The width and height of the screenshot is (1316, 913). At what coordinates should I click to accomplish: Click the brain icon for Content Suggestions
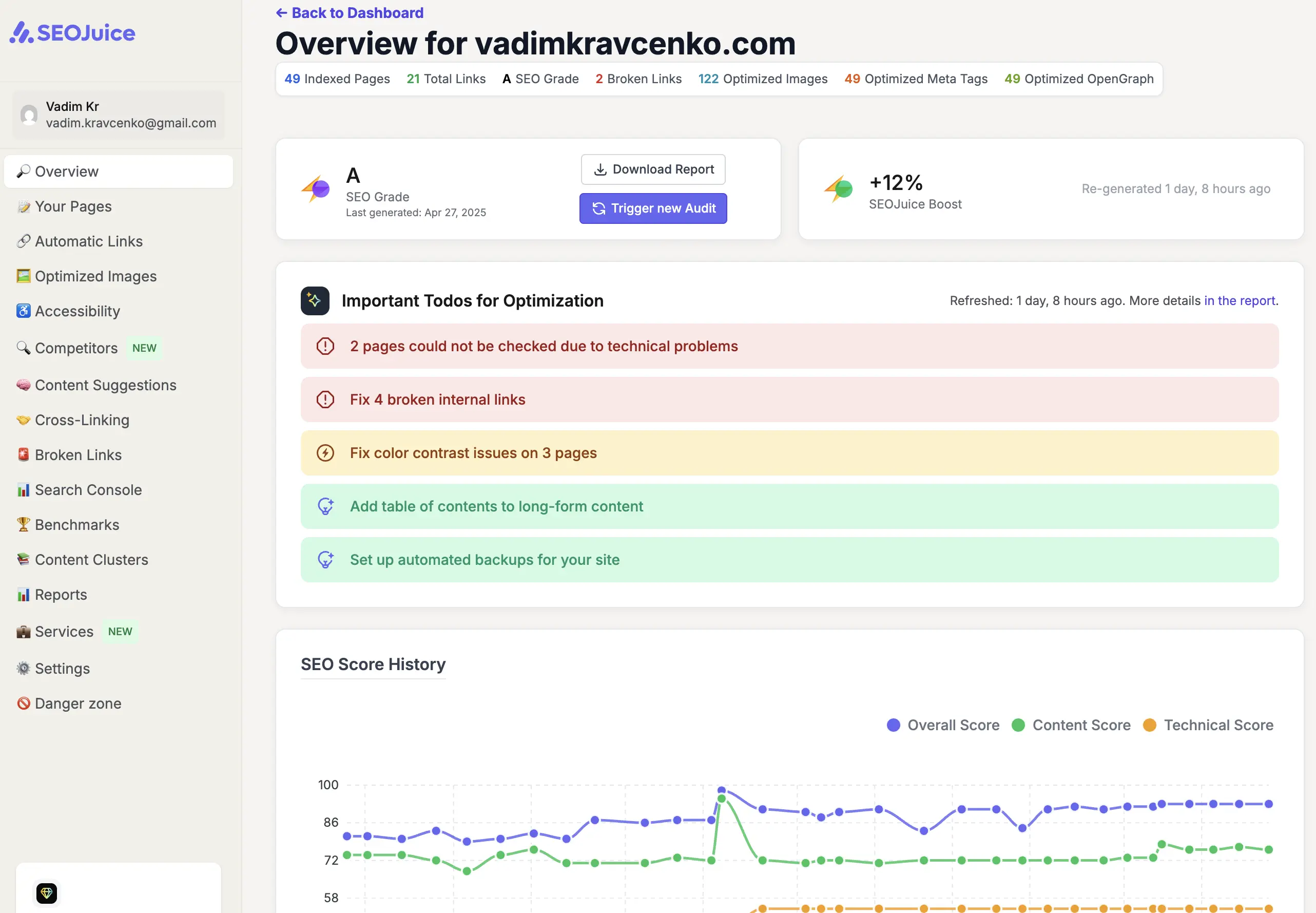[x=23, y=385]
